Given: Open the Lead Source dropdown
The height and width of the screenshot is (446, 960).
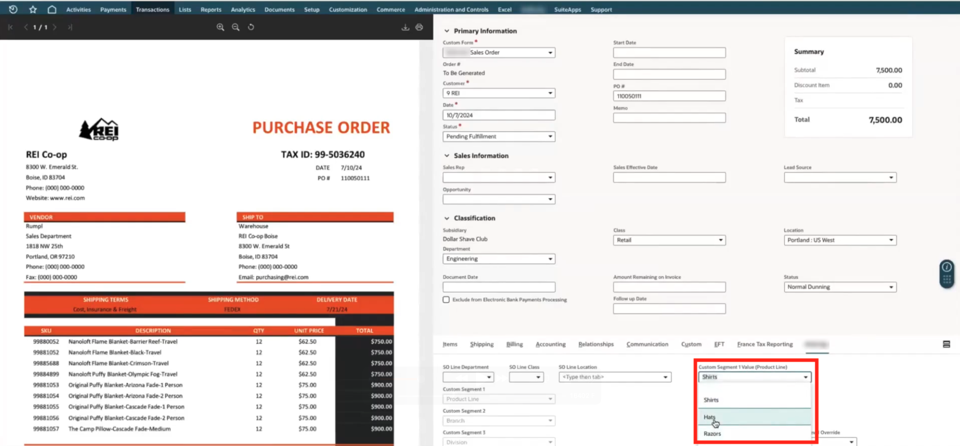Looking at the screenshot, I should (840, 178).
